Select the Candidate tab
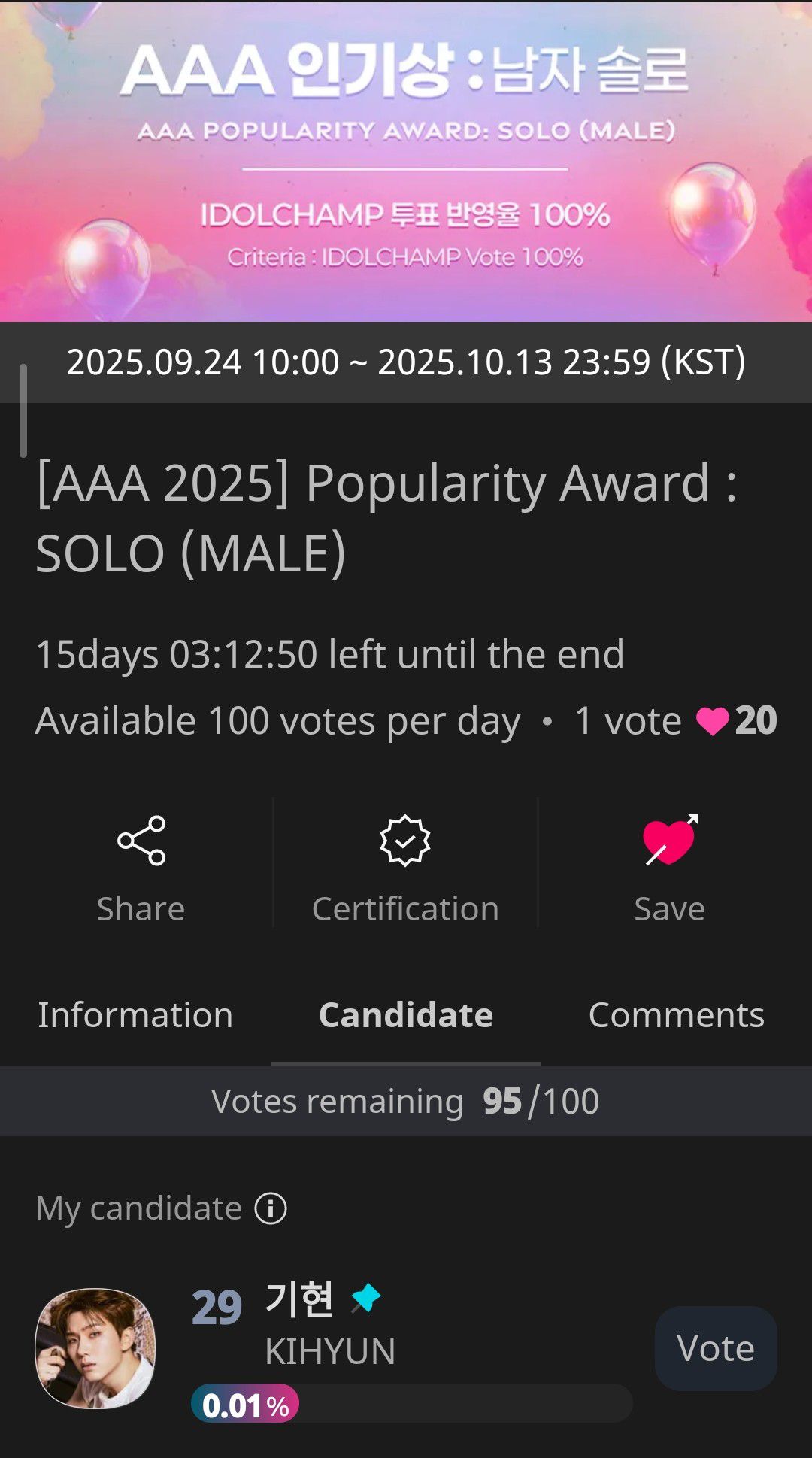The width and height of the screenshot is (812, 1458). pos(406,1015)
